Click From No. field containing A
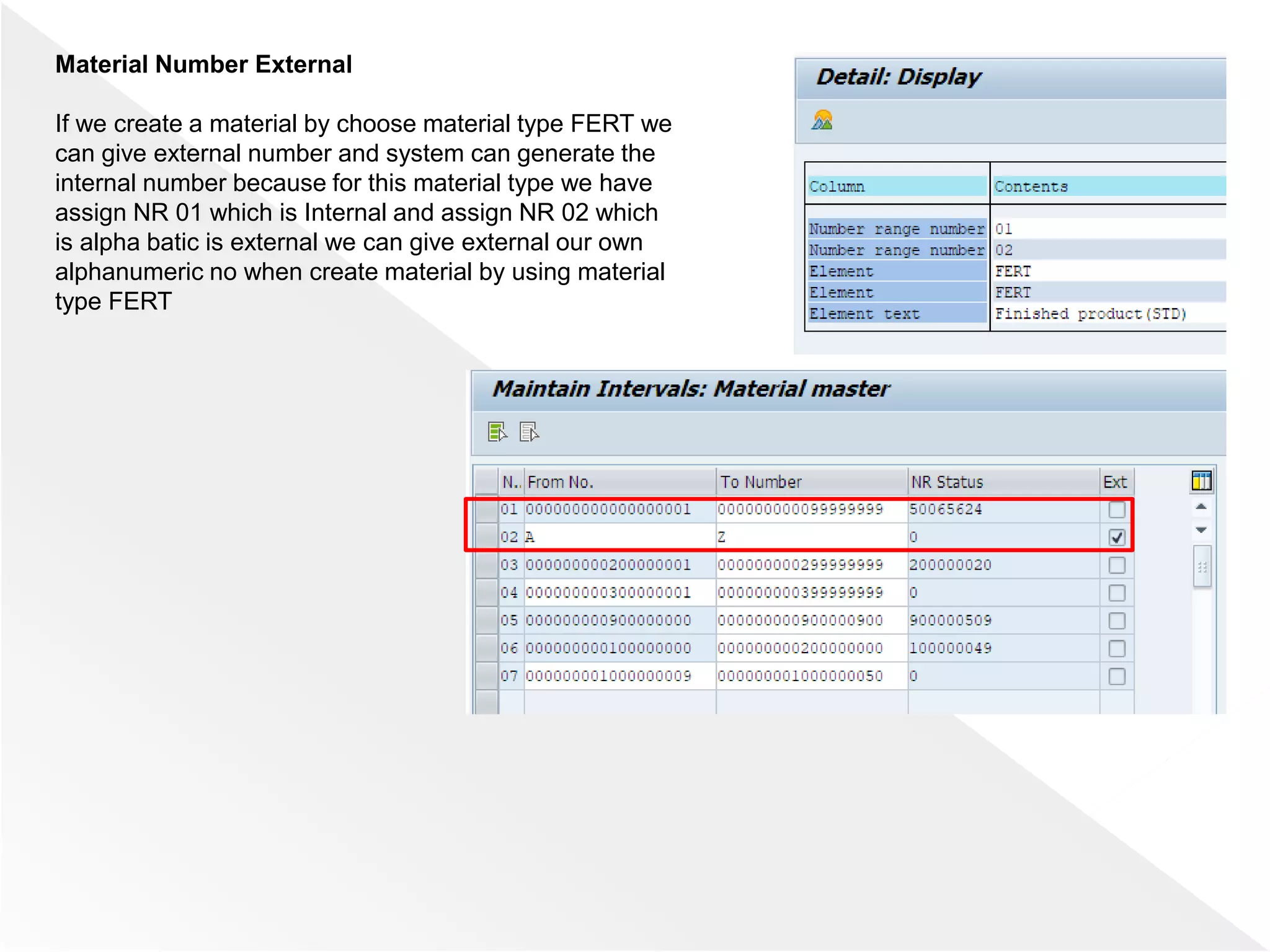 (620, 537)
